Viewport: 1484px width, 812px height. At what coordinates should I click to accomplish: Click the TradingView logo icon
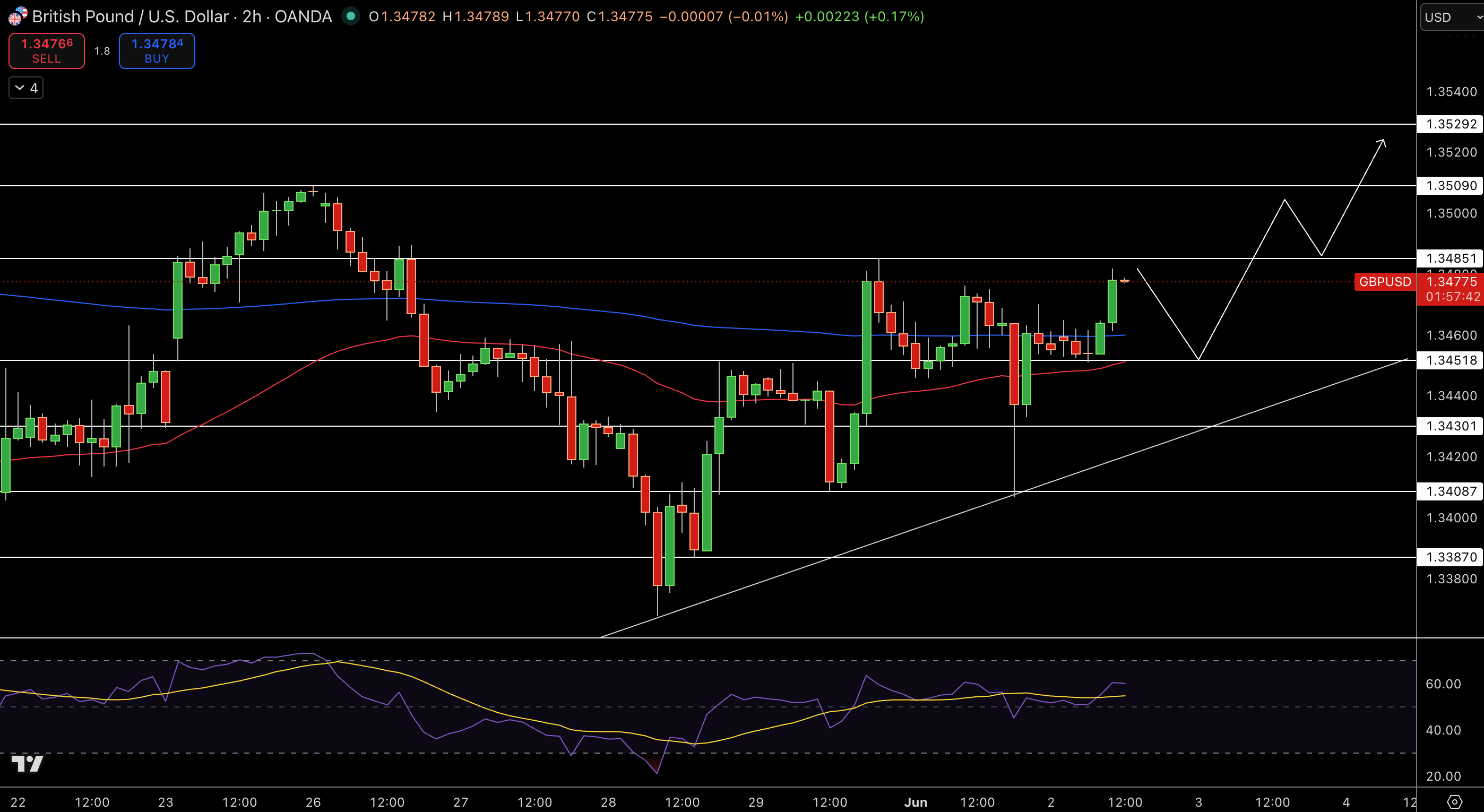(27, 764)
